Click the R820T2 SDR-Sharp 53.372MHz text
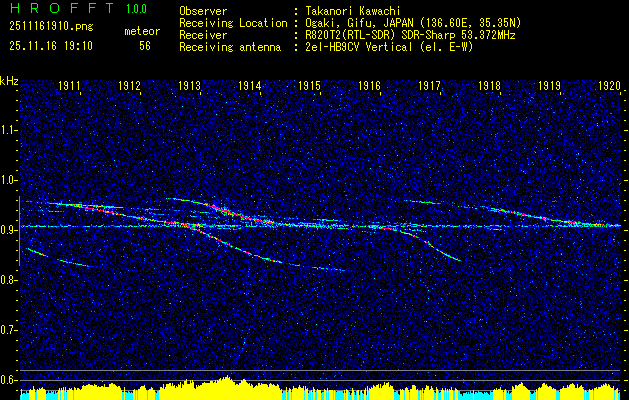This screenshot has height=400, width=629. tap(411, 35)
